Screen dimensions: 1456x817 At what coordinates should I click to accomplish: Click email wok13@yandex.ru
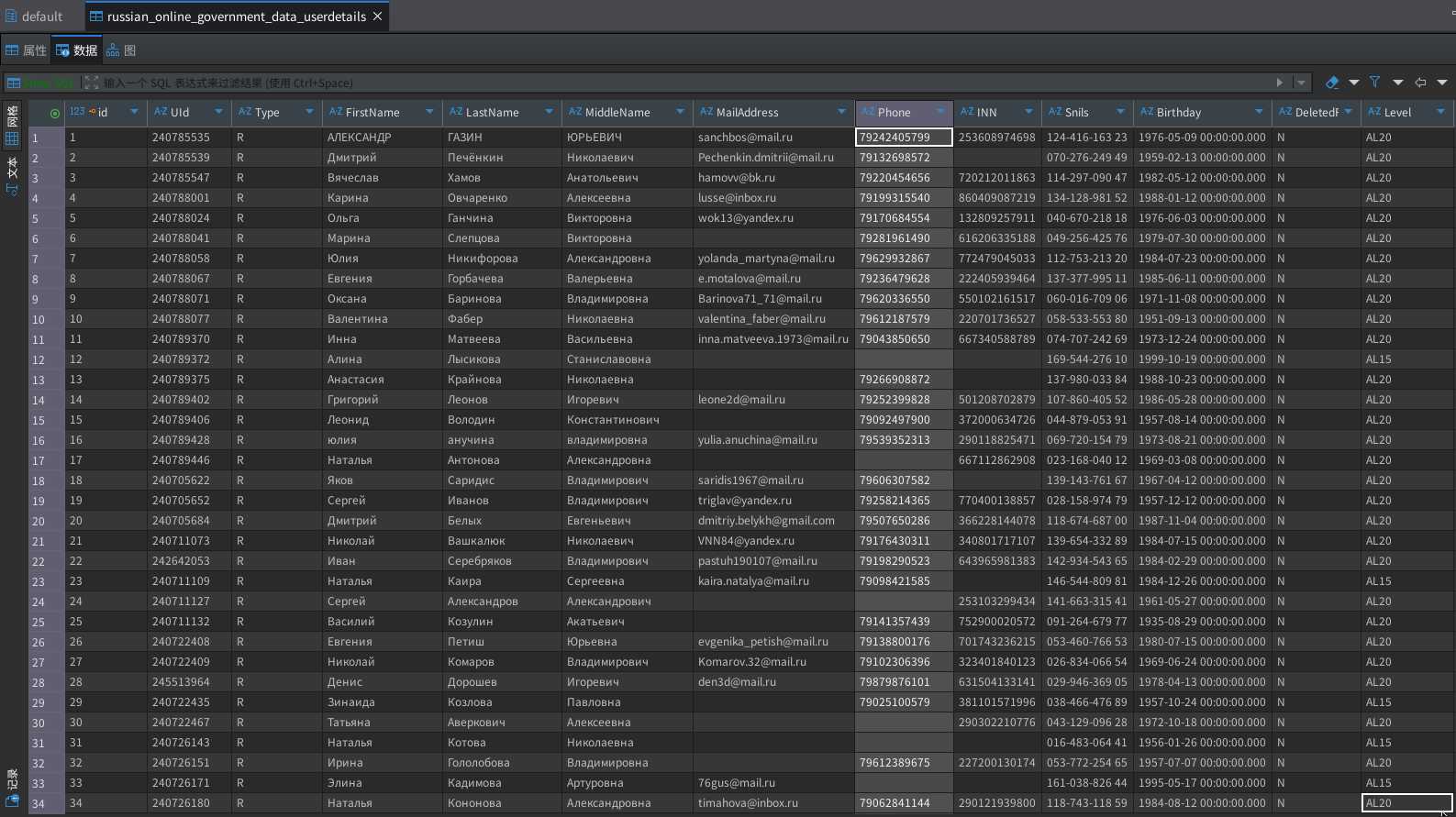(745, 218)
